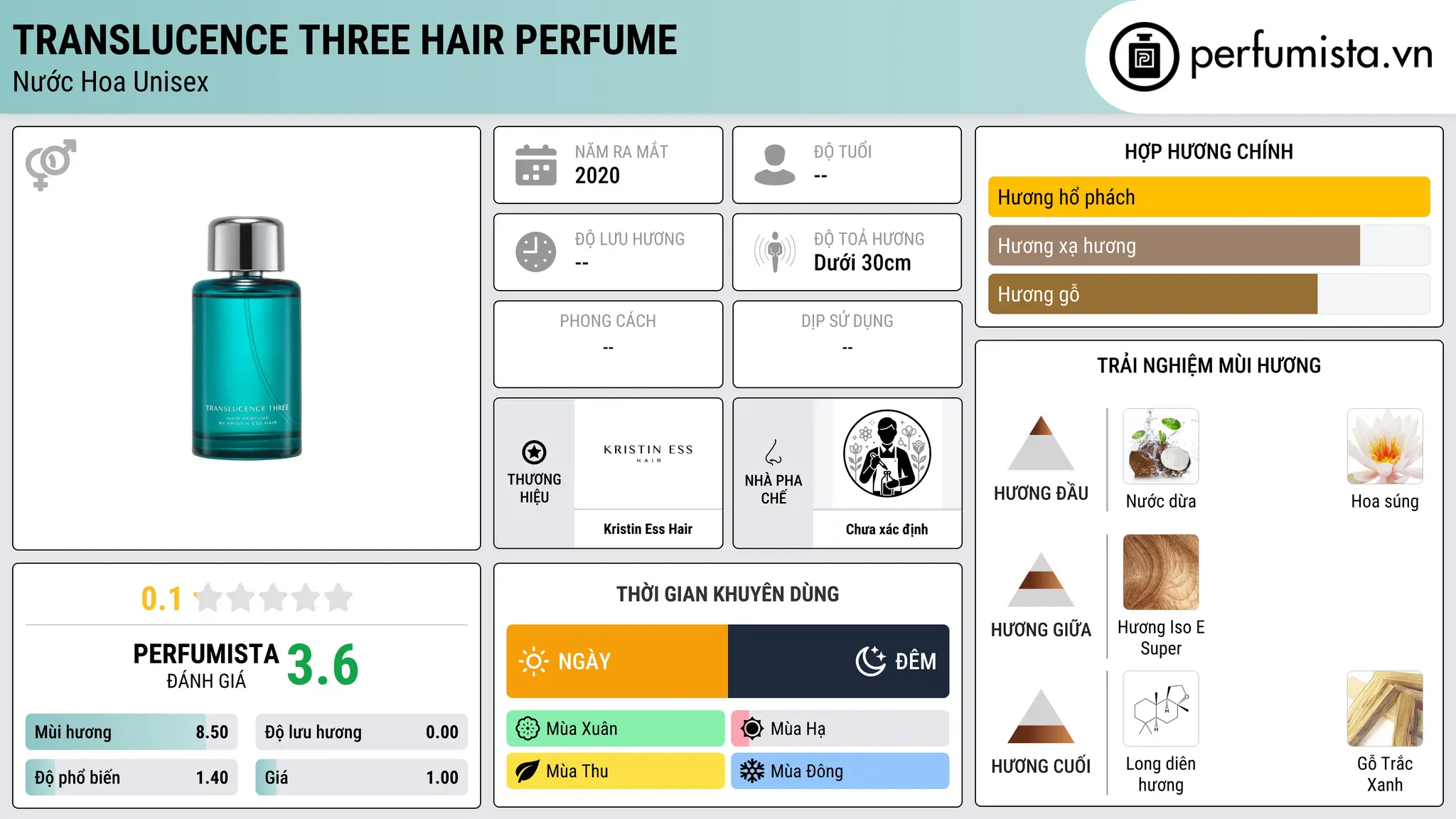Viewport: 1456px width, 819px height.
Task: Click the Hợp hương chính heading
Action: (x=1209, y=151)
